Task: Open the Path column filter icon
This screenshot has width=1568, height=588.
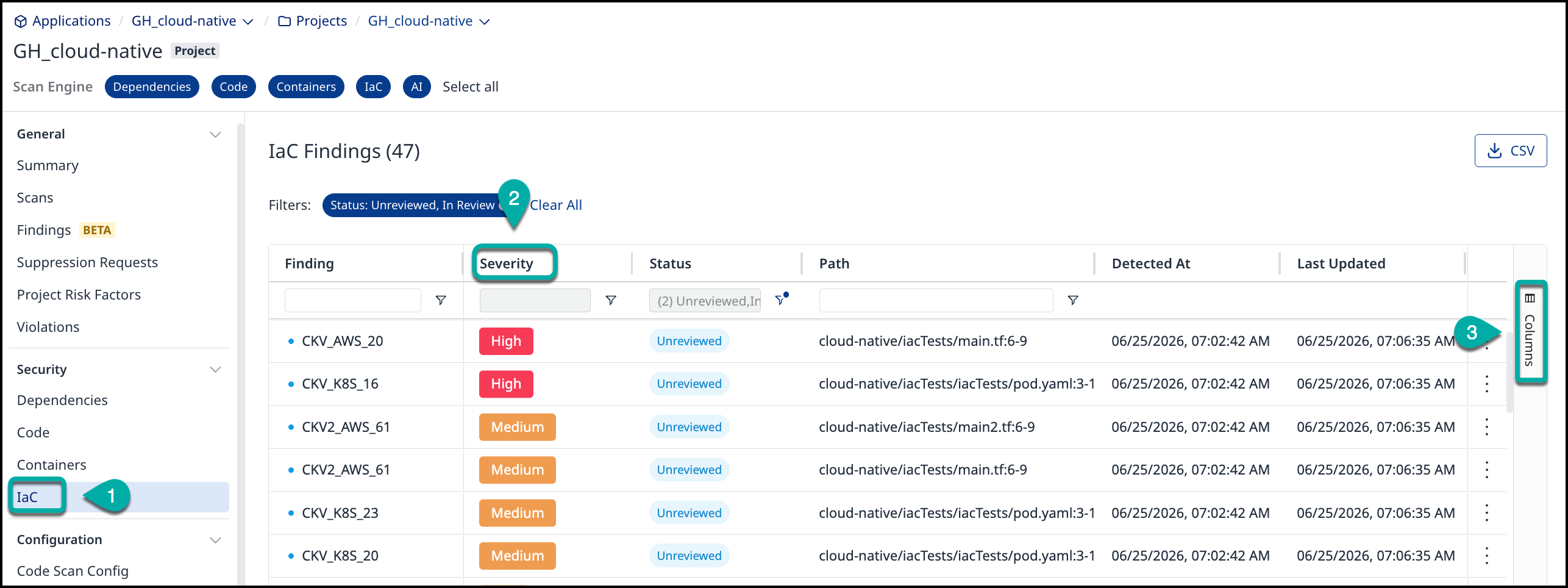Action: pyautogui.click(x=1073, y=300)
